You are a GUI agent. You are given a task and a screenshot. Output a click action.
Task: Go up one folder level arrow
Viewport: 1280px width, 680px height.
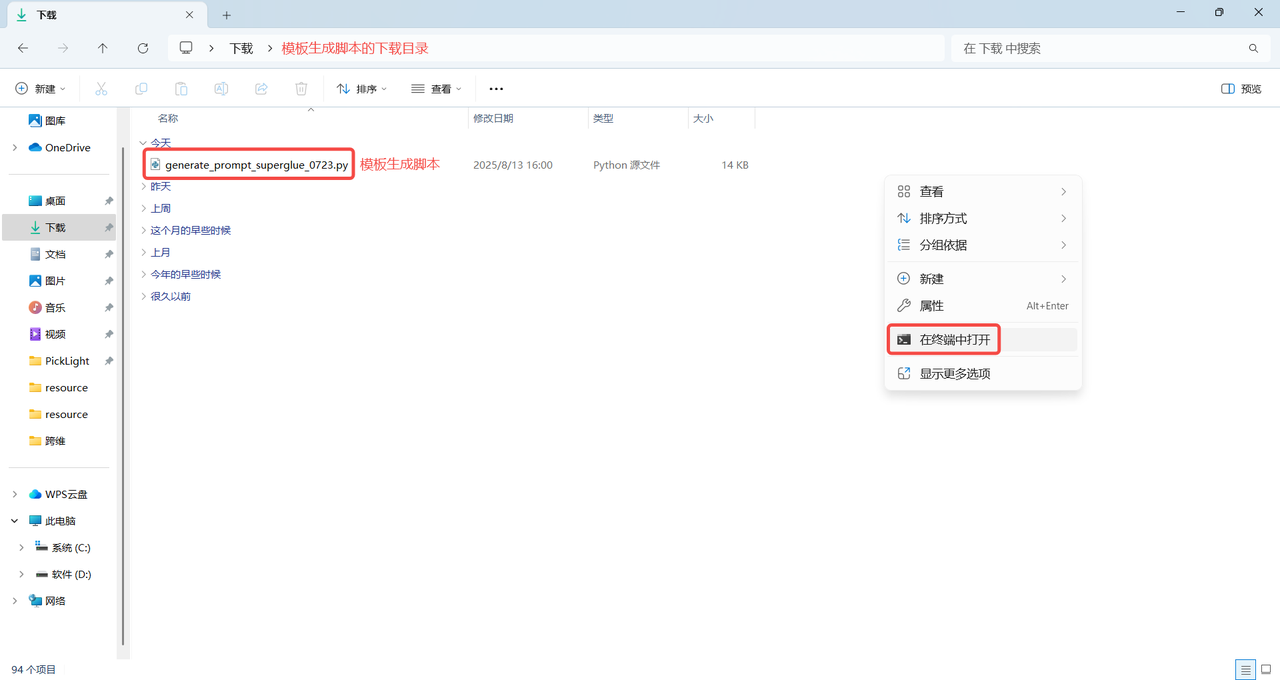pos(103,48)
